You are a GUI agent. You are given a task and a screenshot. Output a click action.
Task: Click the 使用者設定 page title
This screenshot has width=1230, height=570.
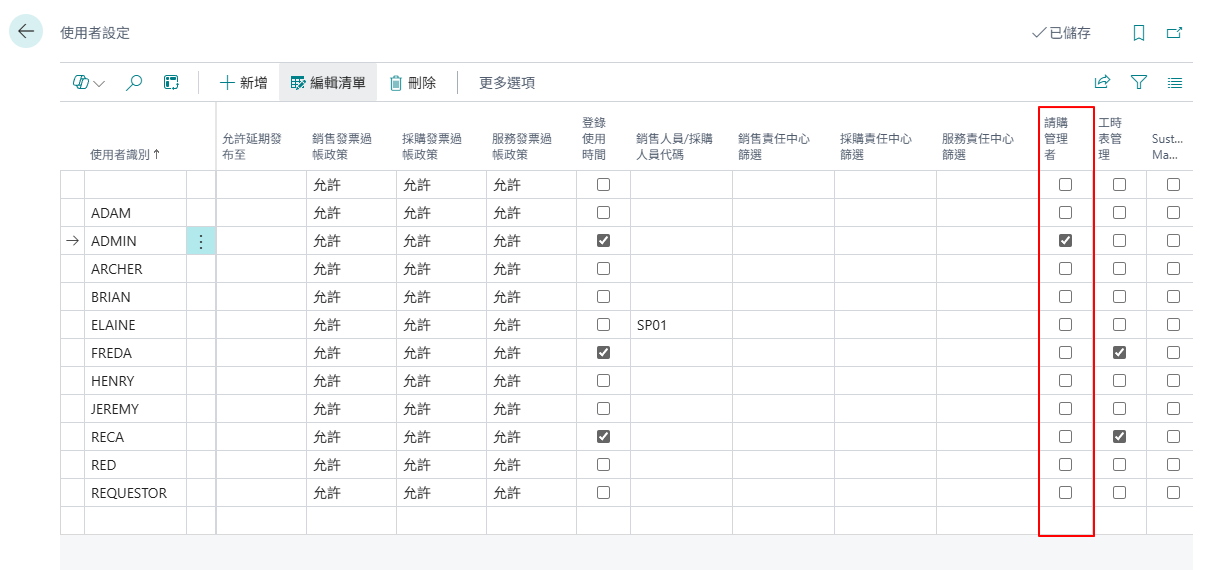95,33
